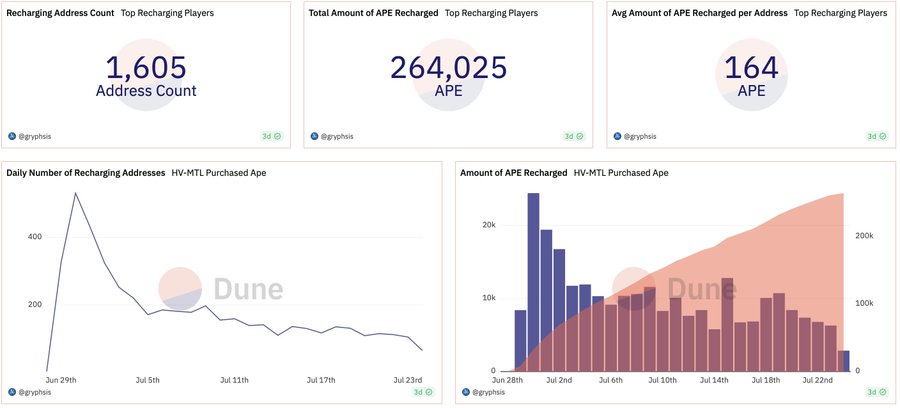Open @gryphsis link in Amount of APE Recharged chart card

(490, 393)
